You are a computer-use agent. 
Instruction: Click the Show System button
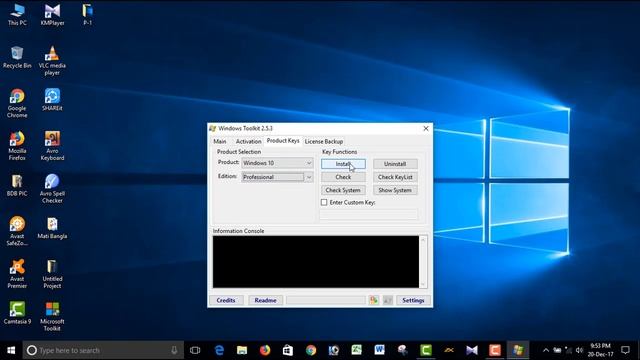395,190
